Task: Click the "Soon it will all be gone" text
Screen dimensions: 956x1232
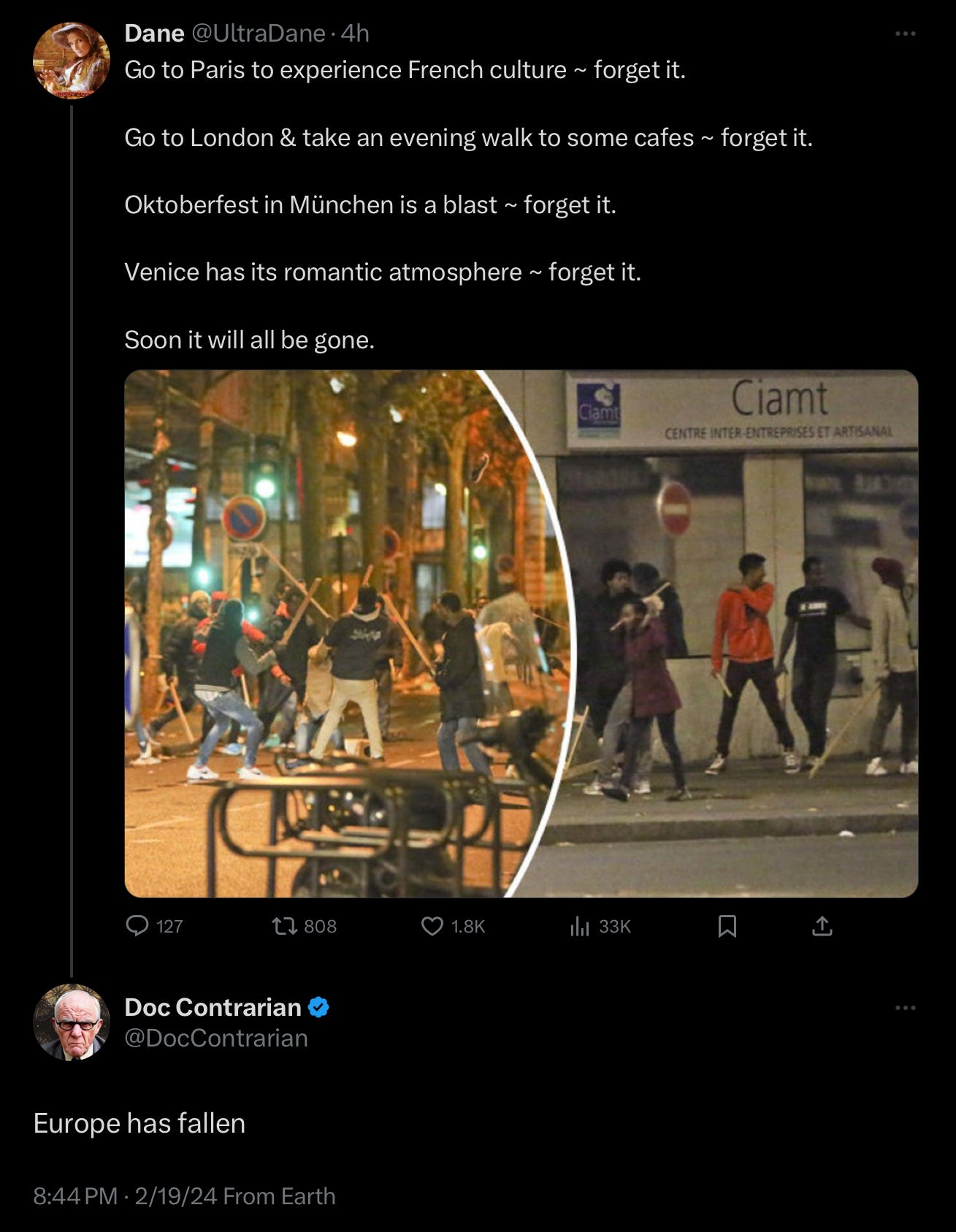Action: coord(249,340)
